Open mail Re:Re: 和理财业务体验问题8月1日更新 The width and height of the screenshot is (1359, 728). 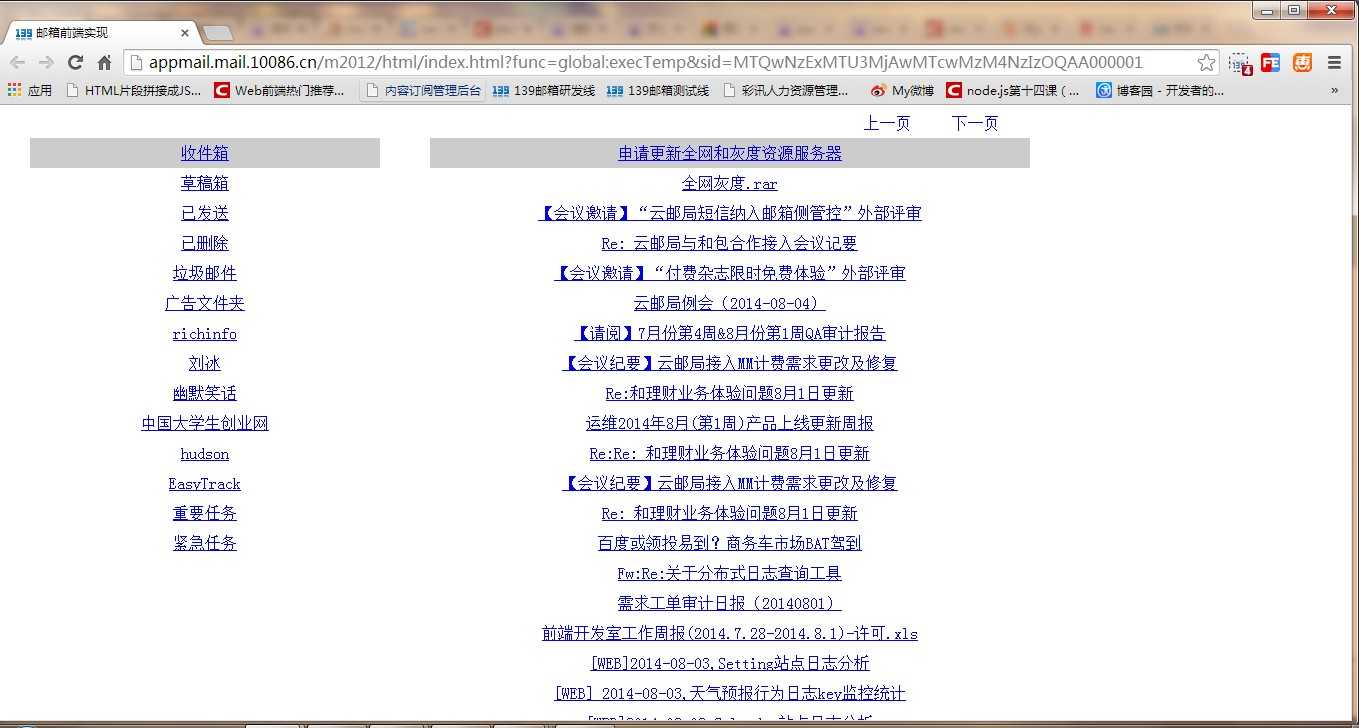click(x=730, y=453)
